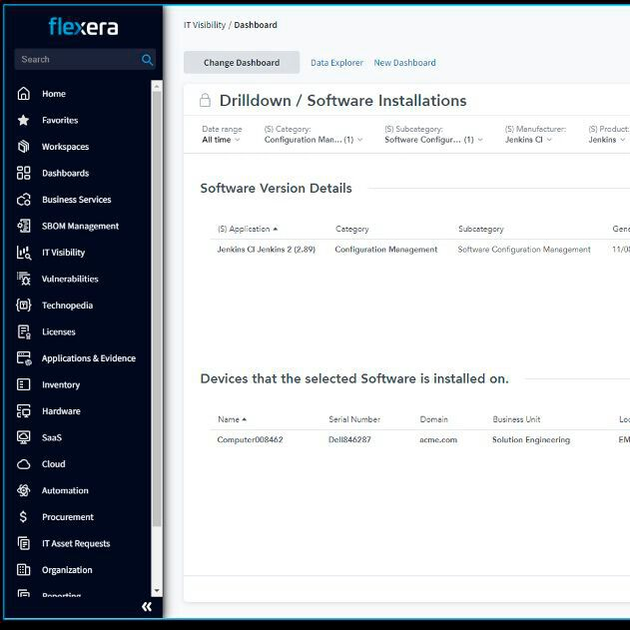The width and height of the screenshot is (630, 630).
Task: Open SBOM Management icon
Action: pyautogui.click(x=23, y=226)
